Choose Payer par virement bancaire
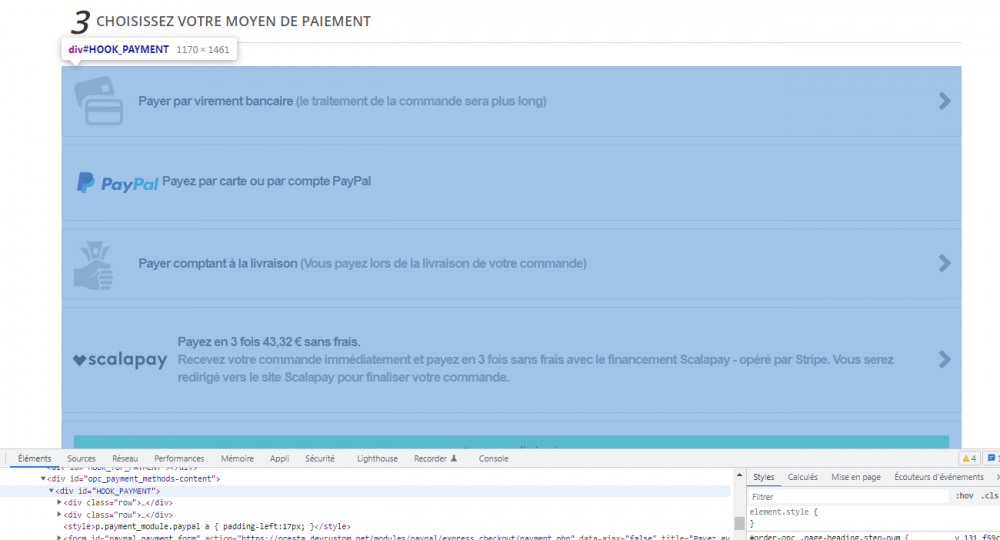 coord(511,101)
